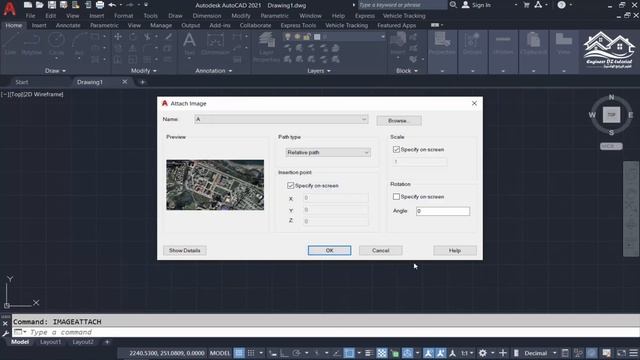Switch to the Layout1 tab
This screenshot has width=640, height=360.
coord(50,342)
